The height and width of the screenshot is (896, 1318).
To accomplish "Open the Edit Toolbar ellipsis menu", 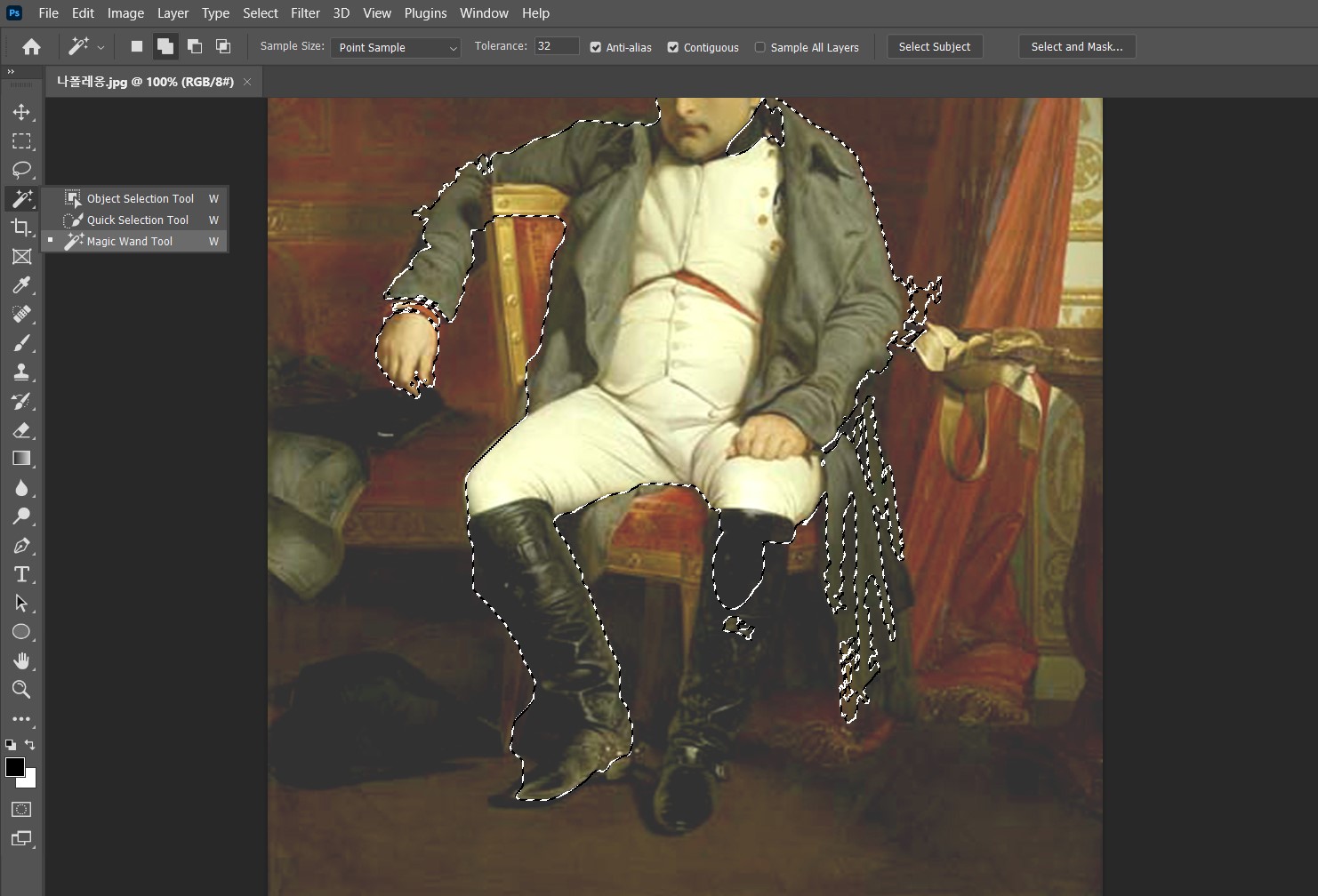I will (x=21, y=718).
